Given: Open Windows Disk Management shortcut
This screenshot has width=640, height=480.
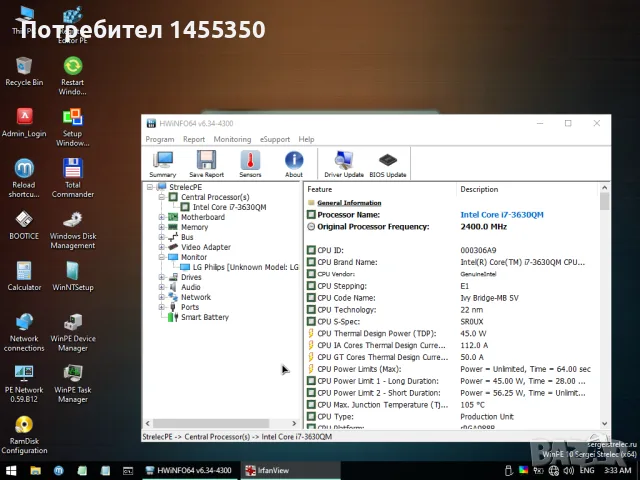Looking at the screenshot, I should [73, 230].
